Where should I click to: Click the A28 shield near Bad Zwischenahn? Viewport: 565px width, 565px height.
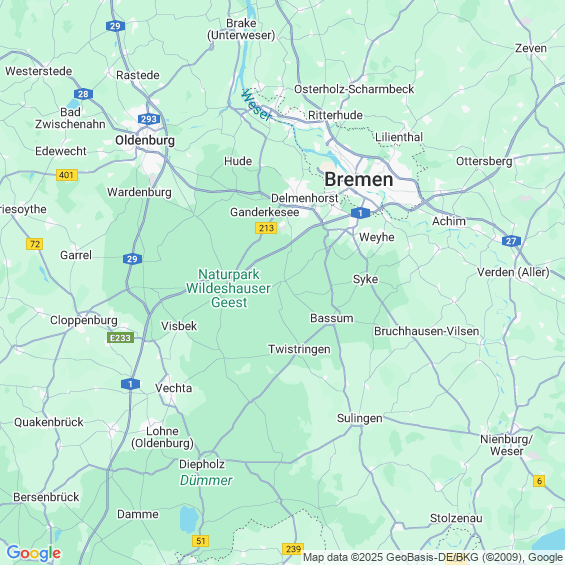[83, 94]
